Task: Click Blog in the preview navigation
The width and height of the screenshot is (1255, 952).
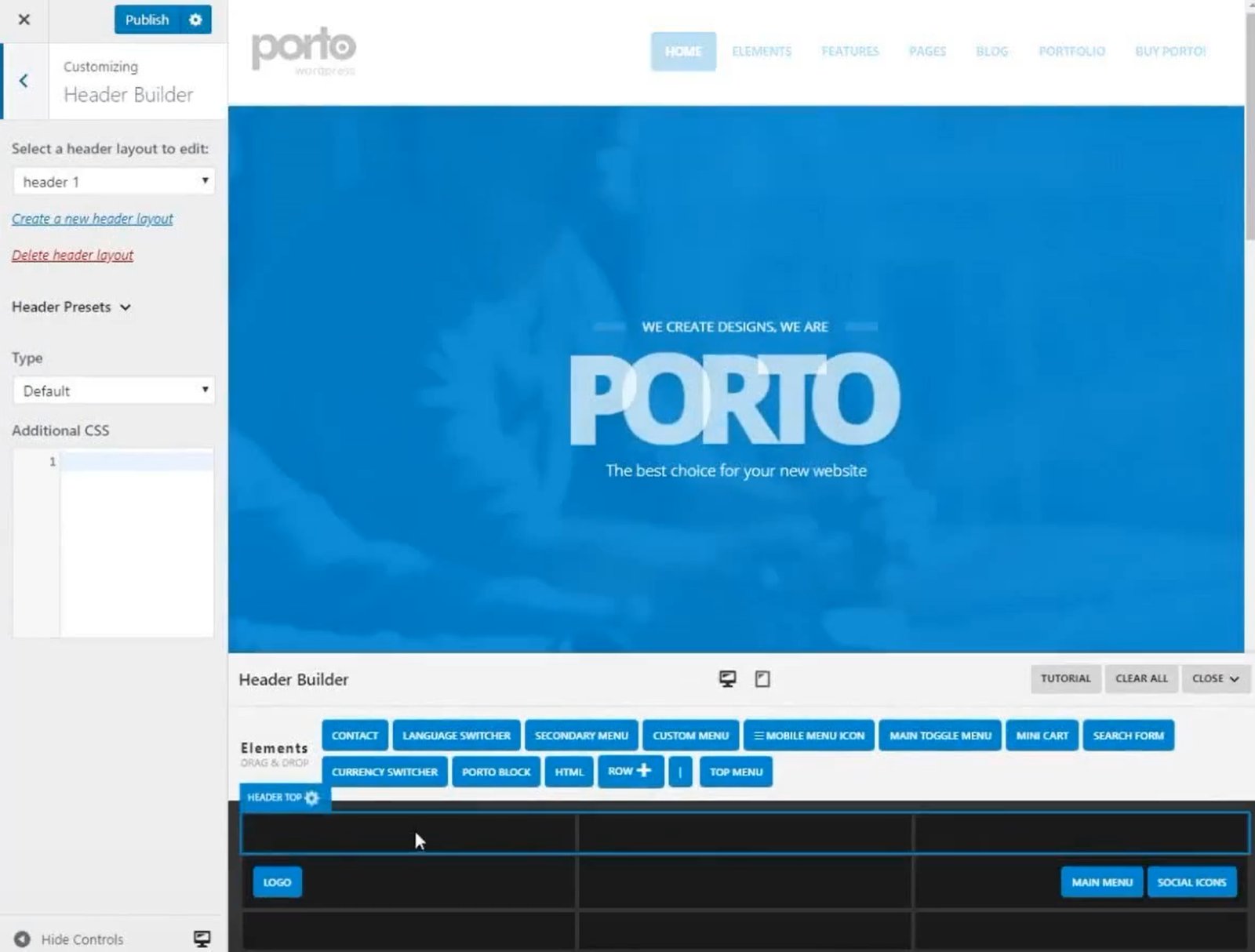Action: 991,51
